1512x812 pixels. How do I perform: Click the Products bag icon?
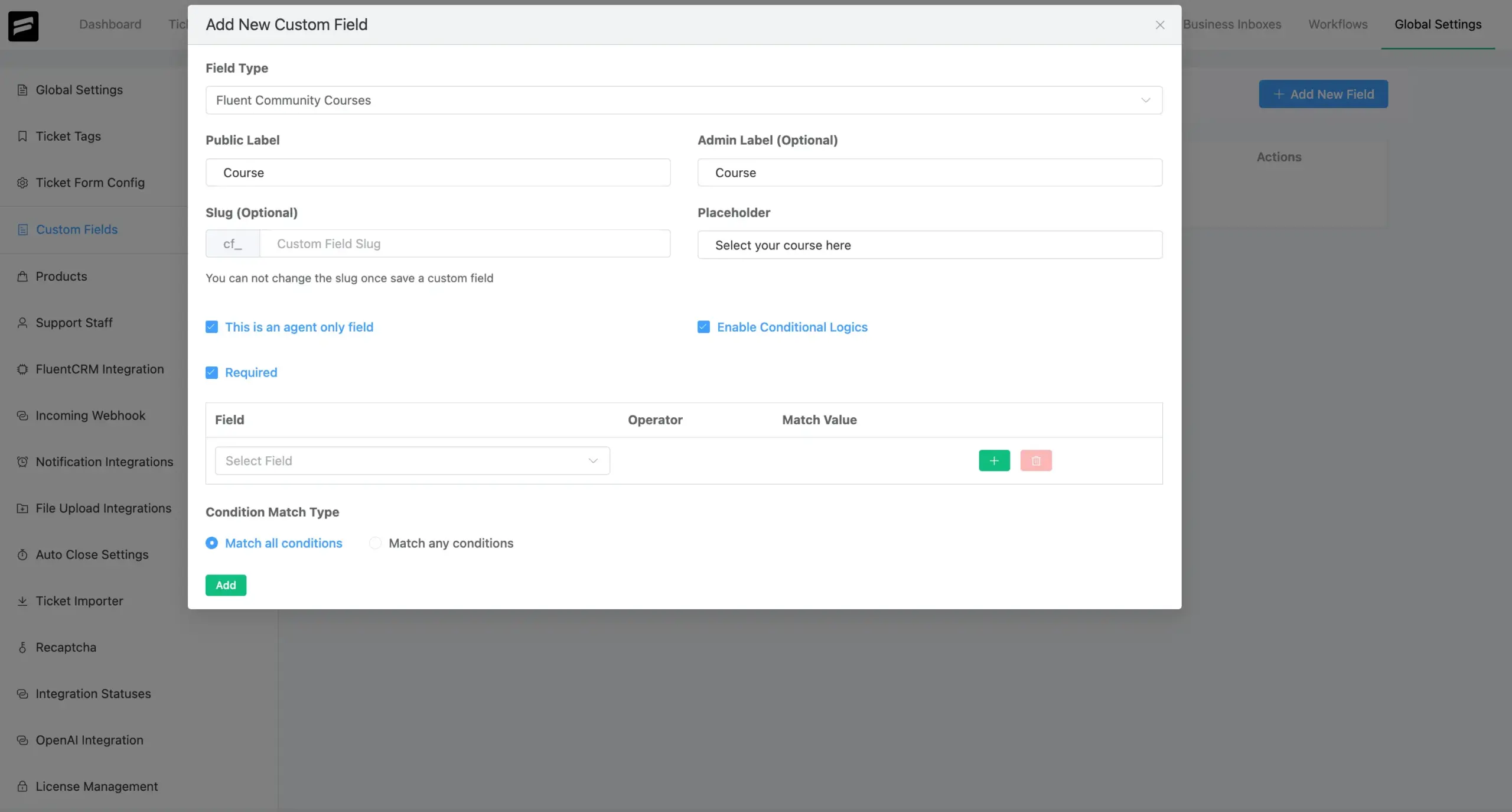pyautogui.click(x=22, y=276)
